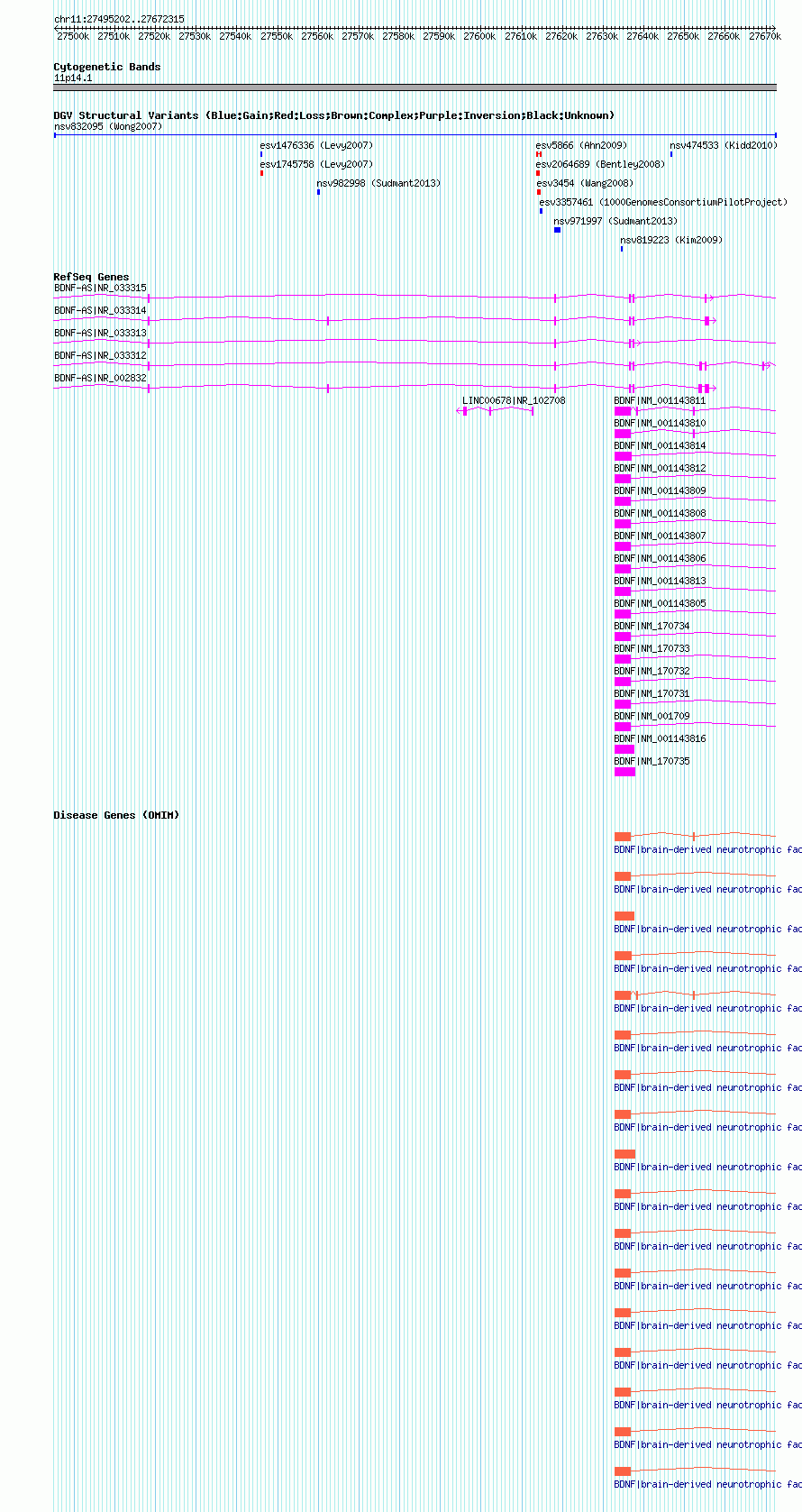Viewport: 802px width, 1512px height.
Task: Click the 27600k ruler tick label
Action: [x=479, y=36]
